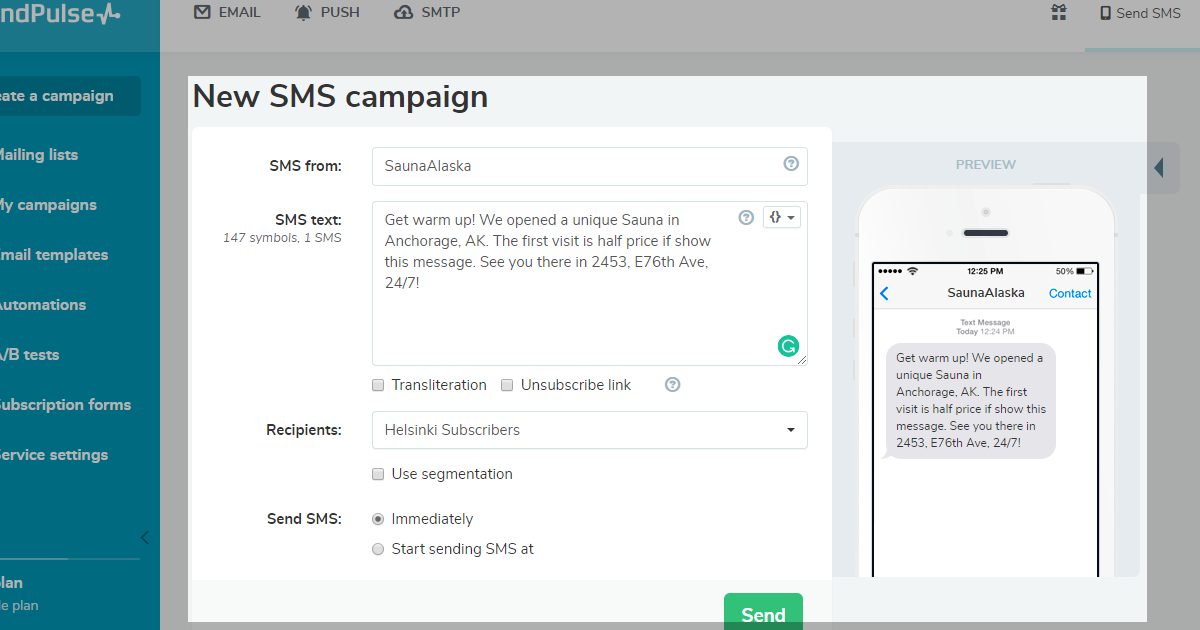Click the blue back chevron in phone preview
Viewport: 1200px width, 630px height.
(x=884, y=293)
